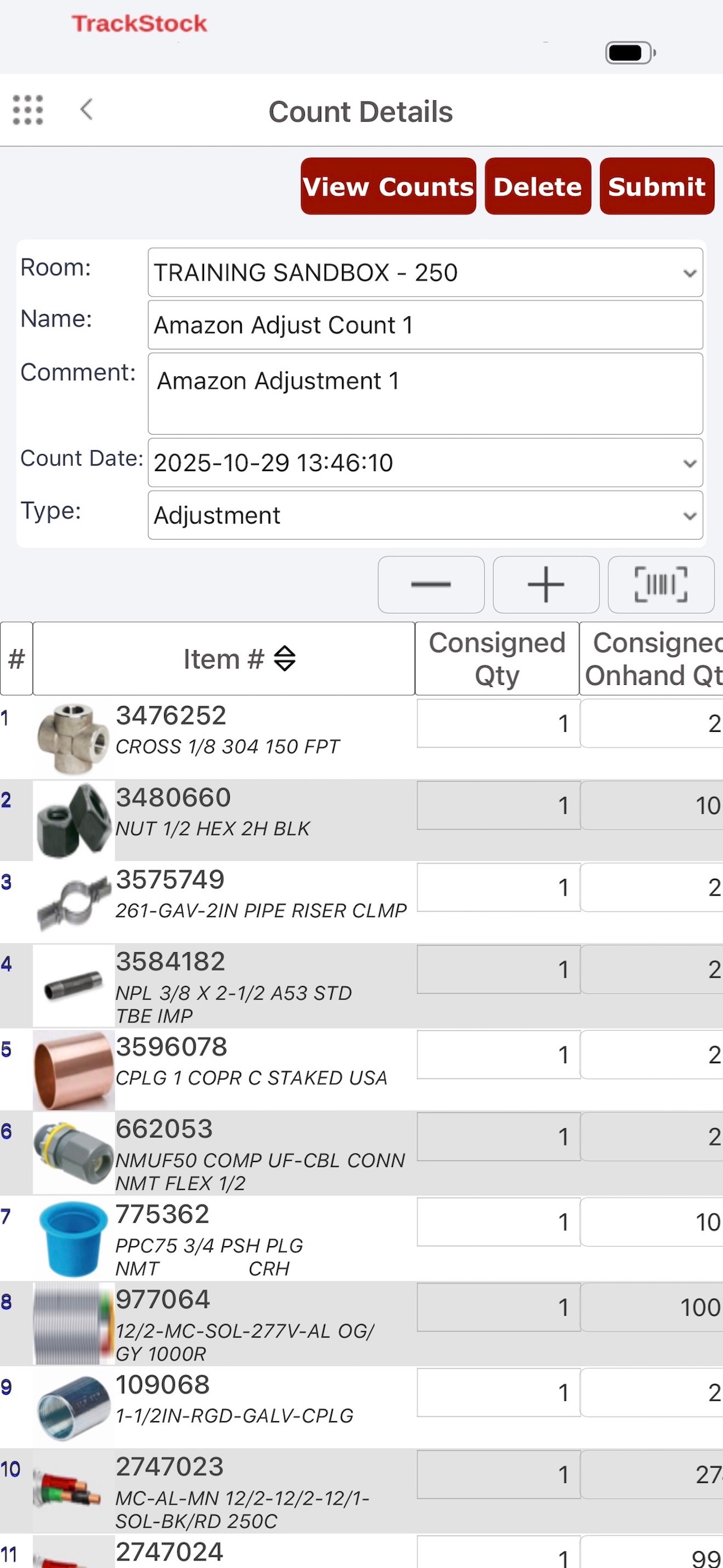Expand the Type dropdown showing Adjustment
723x1568 pixels.
[425, 515]
